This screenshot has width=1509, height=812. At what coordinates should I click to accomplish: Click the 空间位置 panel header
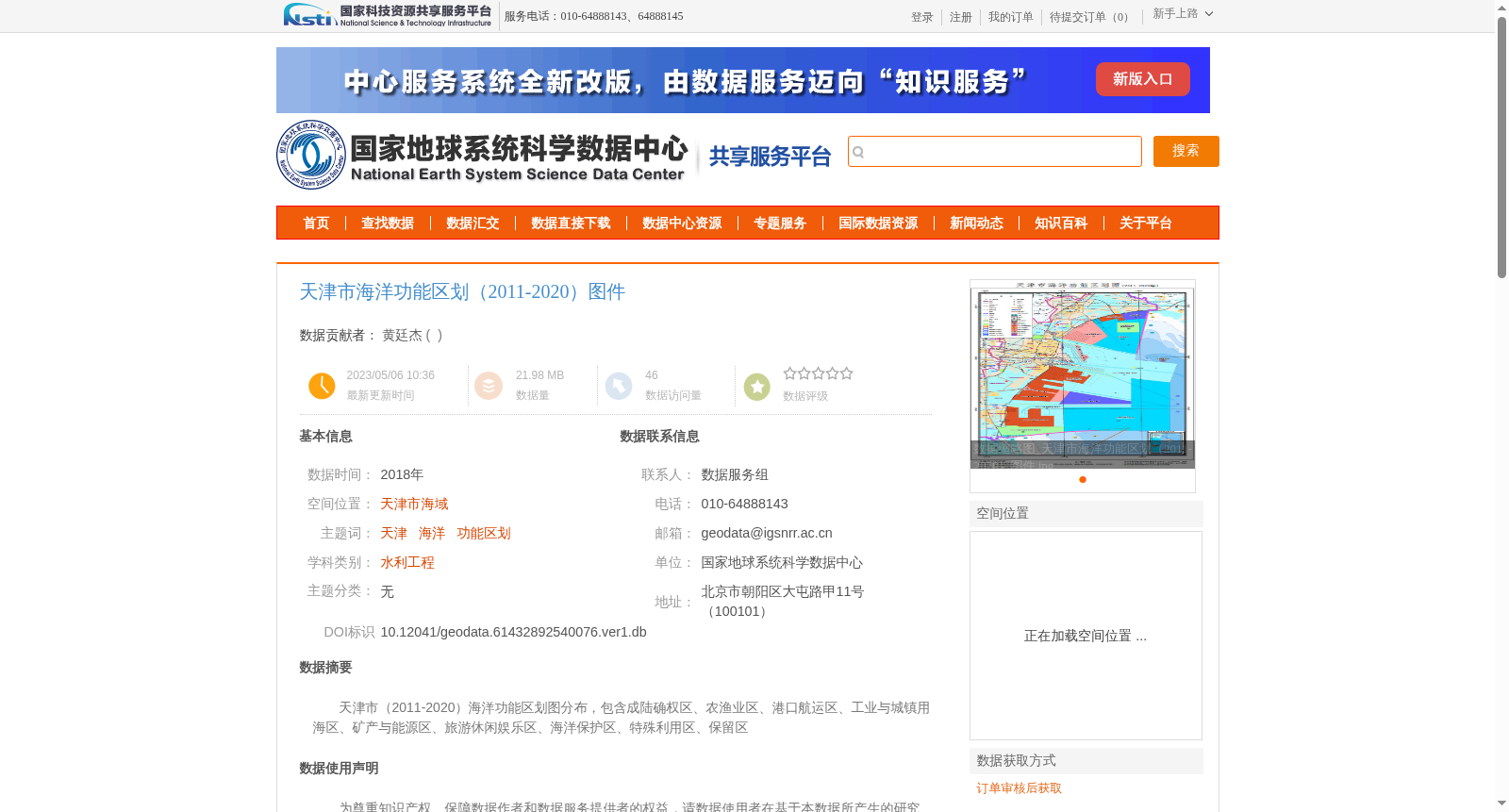pyautogui.click(x=1086, y=513)
